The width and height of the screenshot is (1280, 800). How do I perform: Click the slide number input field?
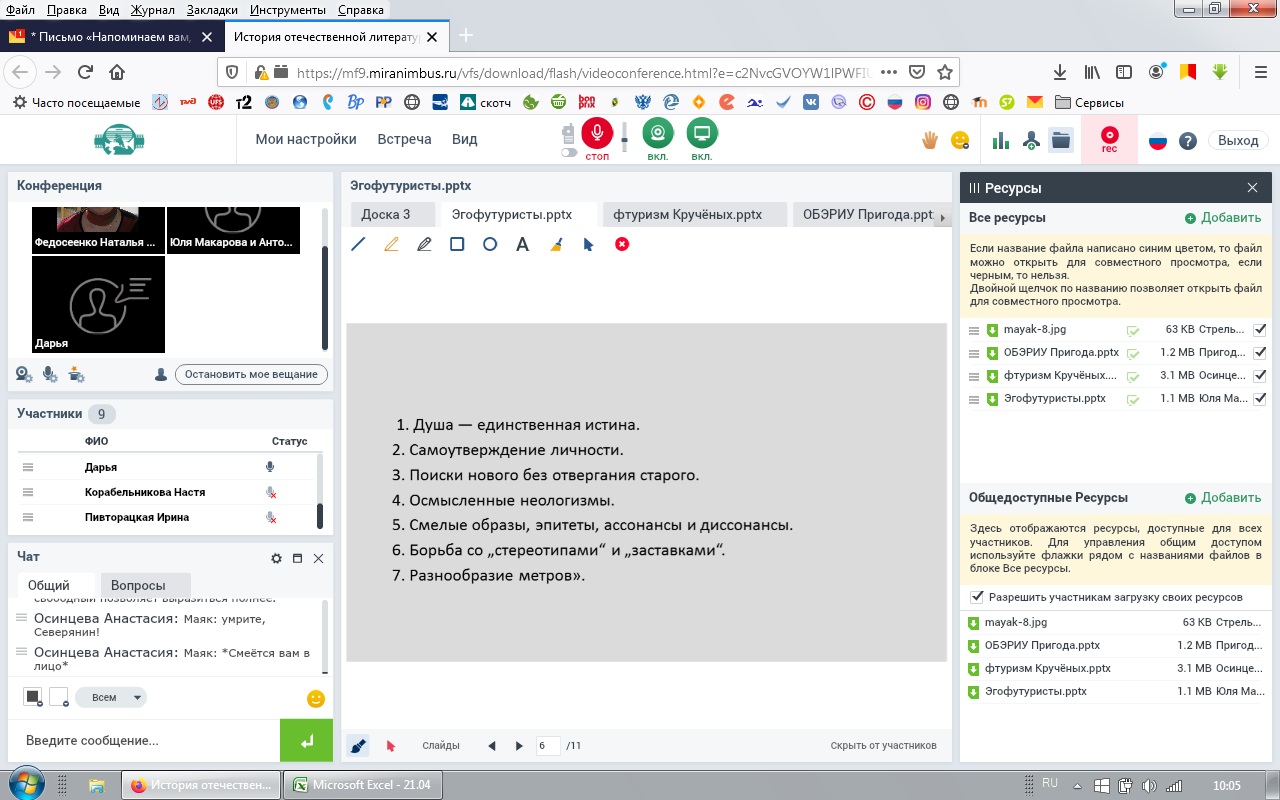pos(548,745)
